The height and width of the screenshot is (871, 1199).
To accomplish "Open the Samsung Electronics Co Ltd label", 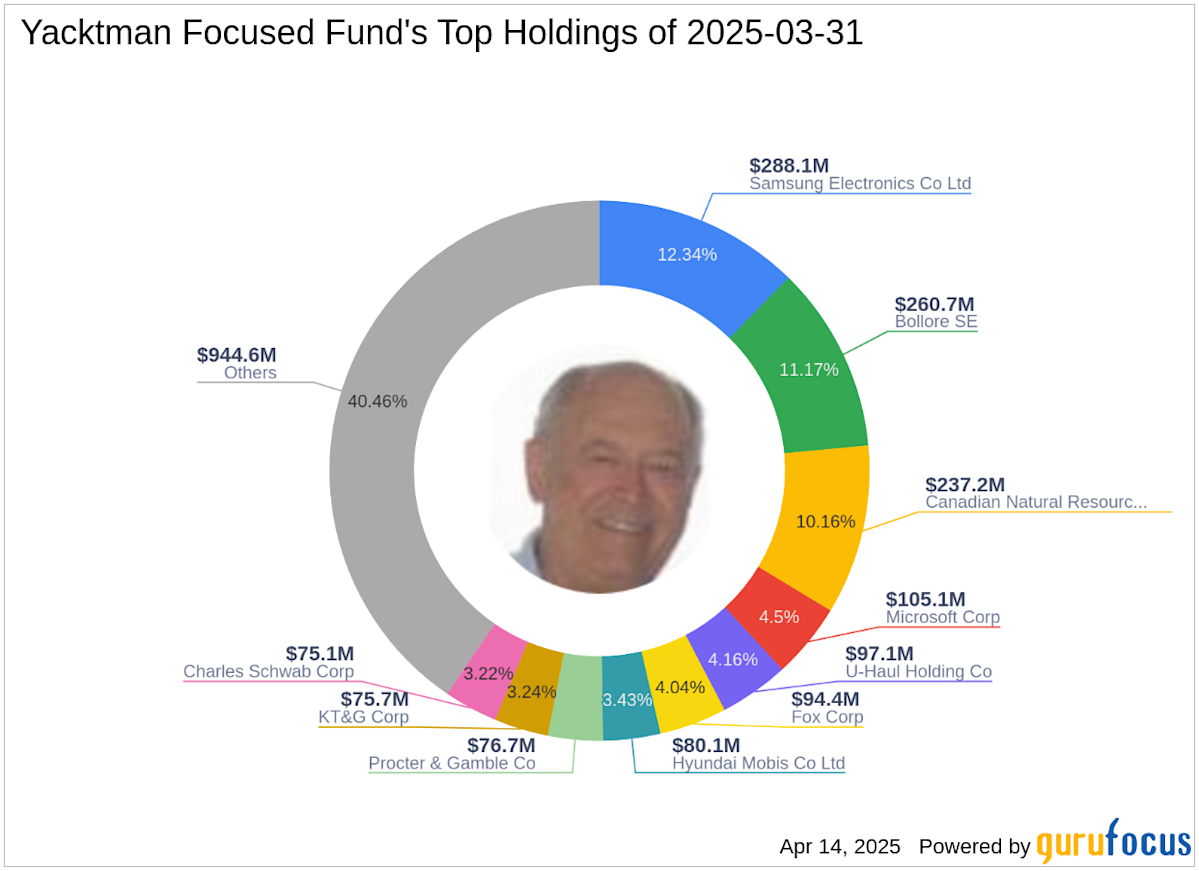I will (859, 184).
